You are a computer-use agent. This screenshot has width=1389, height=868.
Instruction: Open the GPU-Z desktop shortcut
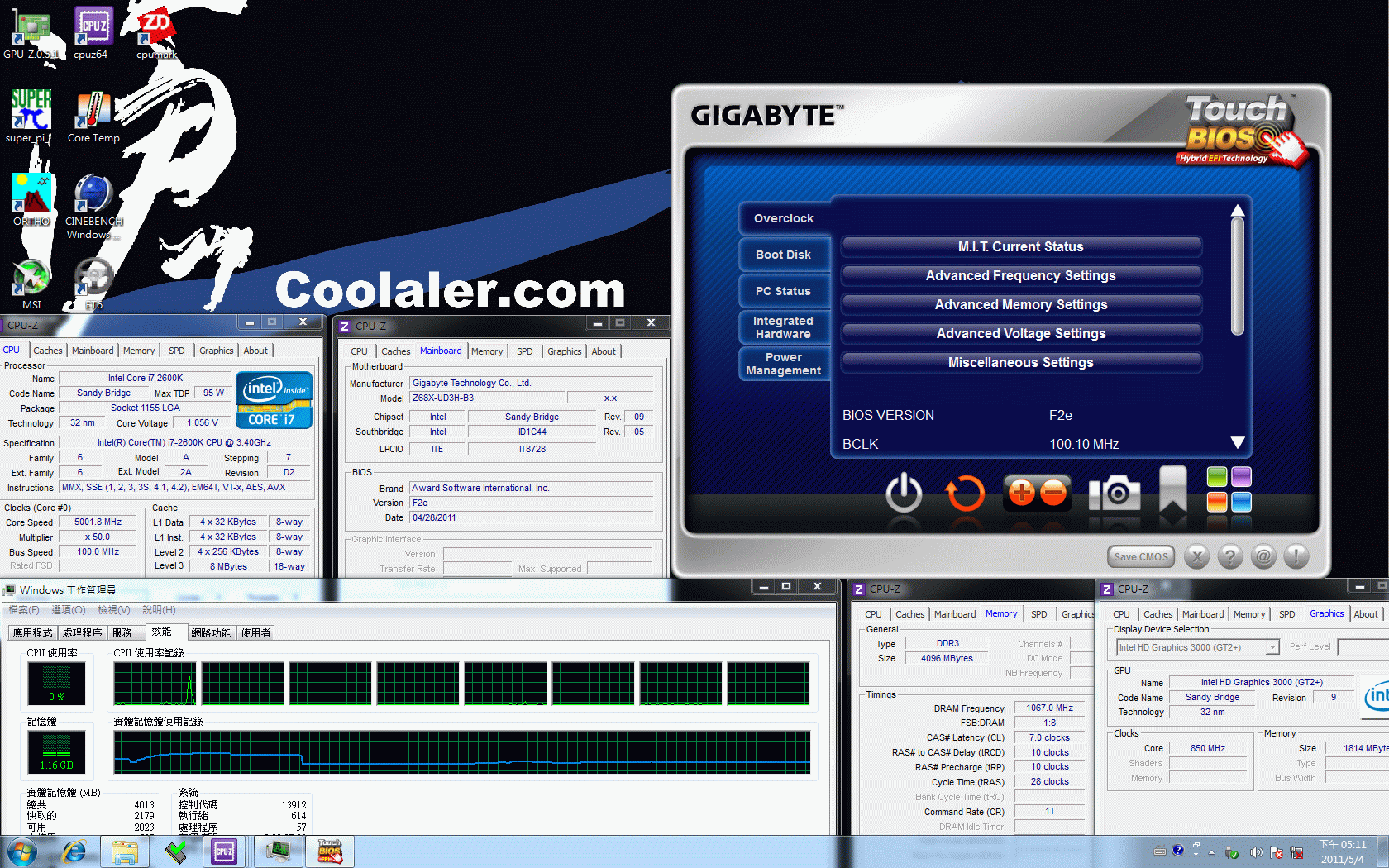click(x=31, y=34)
